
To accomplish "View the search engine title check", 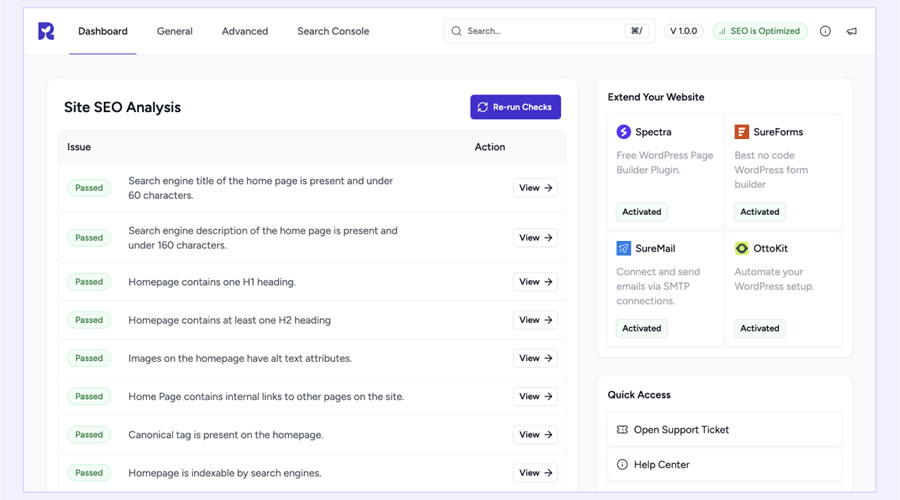I will 535,188.
